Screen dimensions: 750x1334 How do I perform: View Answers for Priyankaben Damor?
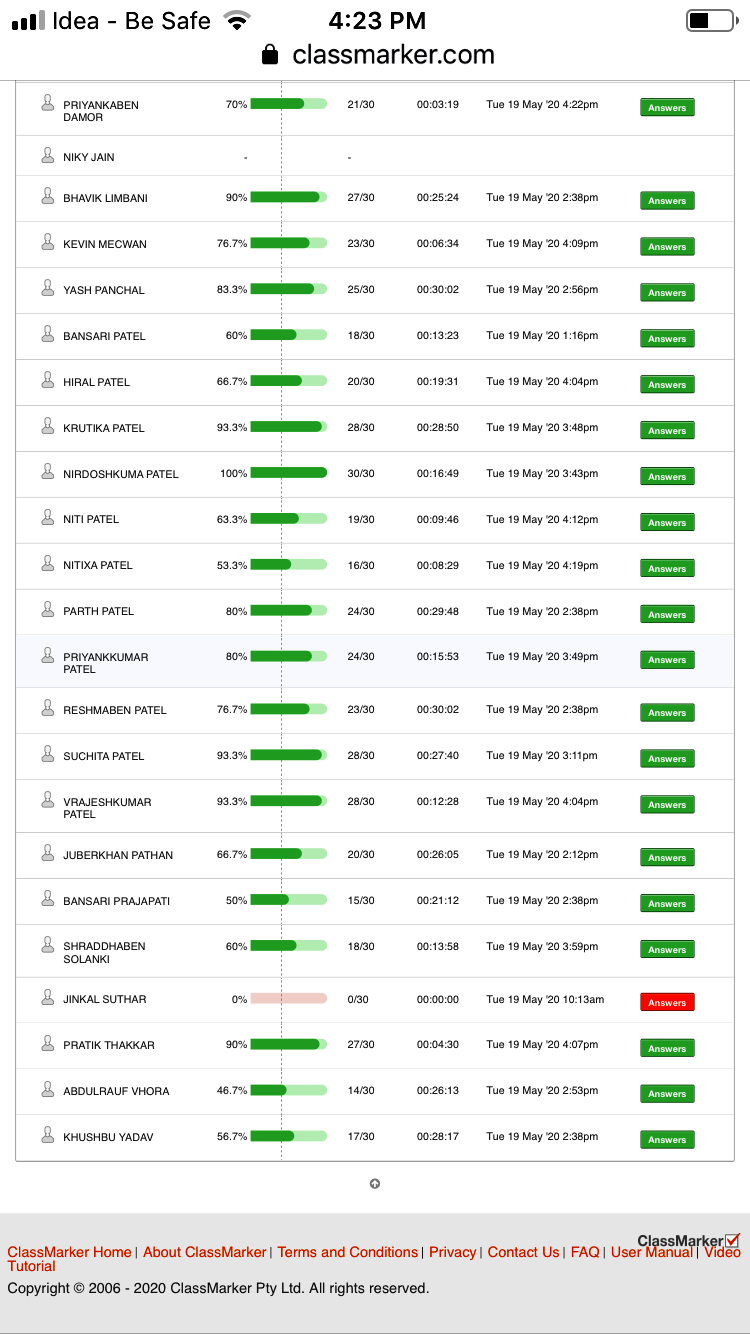point(667,107)
